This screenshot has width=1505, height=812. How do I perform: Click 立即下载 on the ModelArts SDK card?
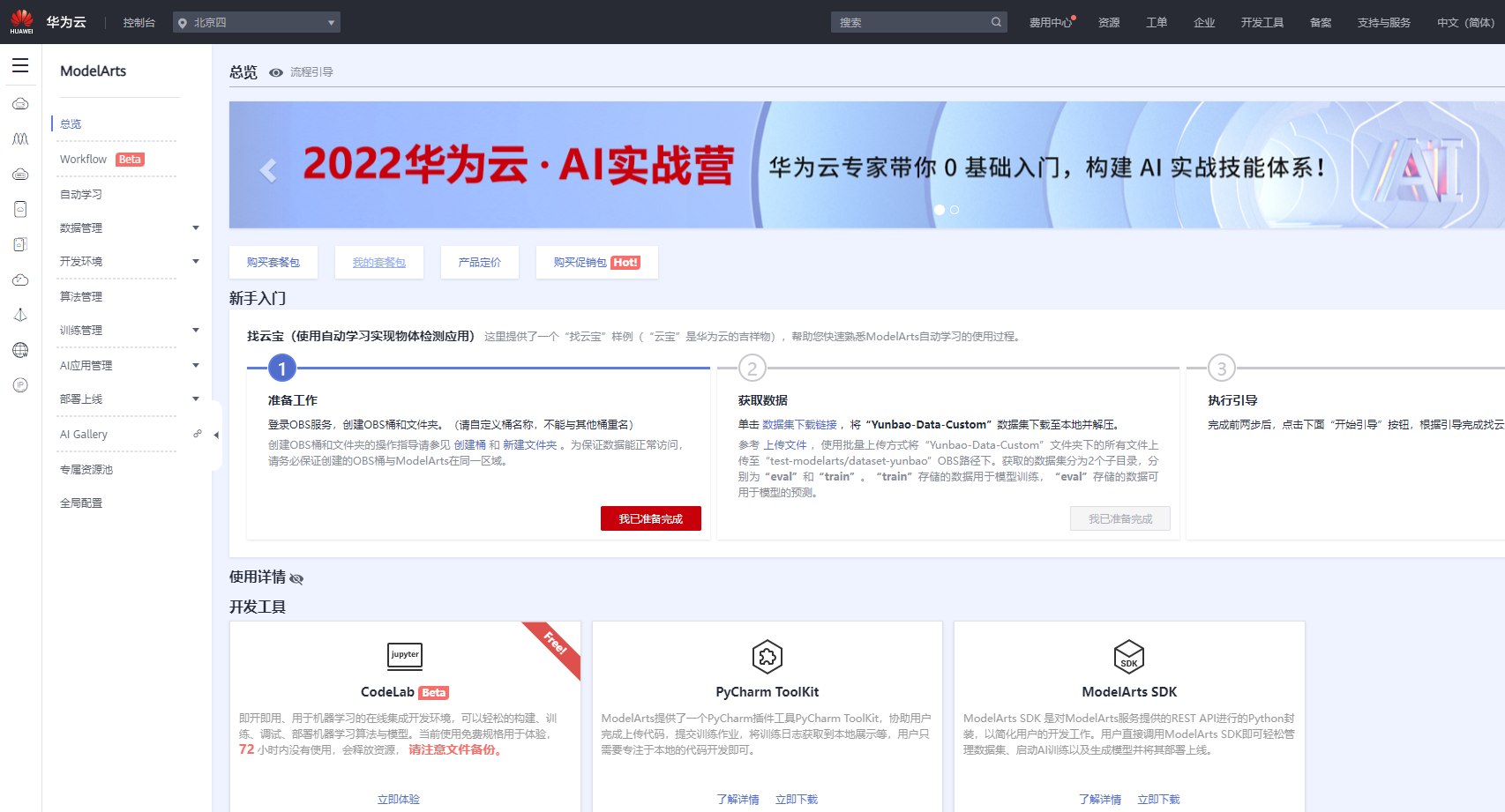pyautogui.click(x=1158, y=800)
